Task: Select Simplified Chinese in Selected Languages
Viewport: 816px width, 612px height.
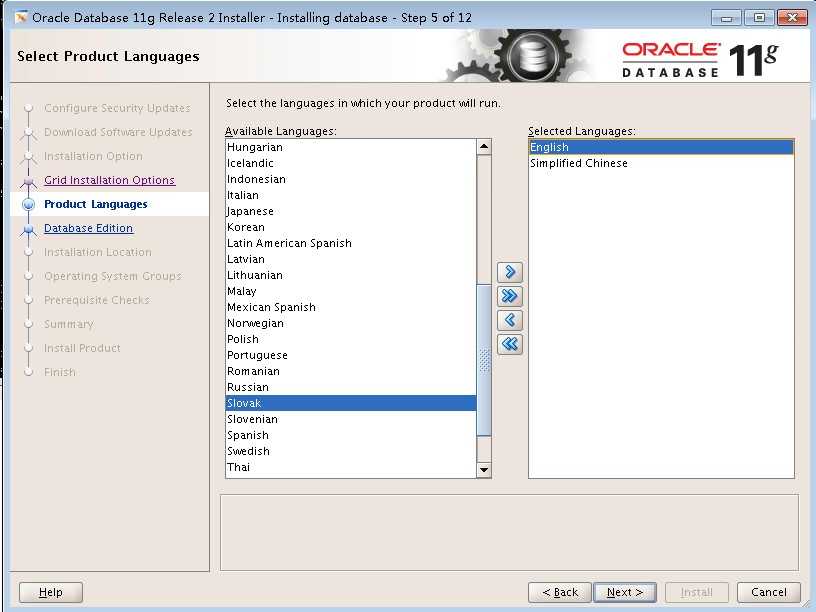Action: pos(661,163)
